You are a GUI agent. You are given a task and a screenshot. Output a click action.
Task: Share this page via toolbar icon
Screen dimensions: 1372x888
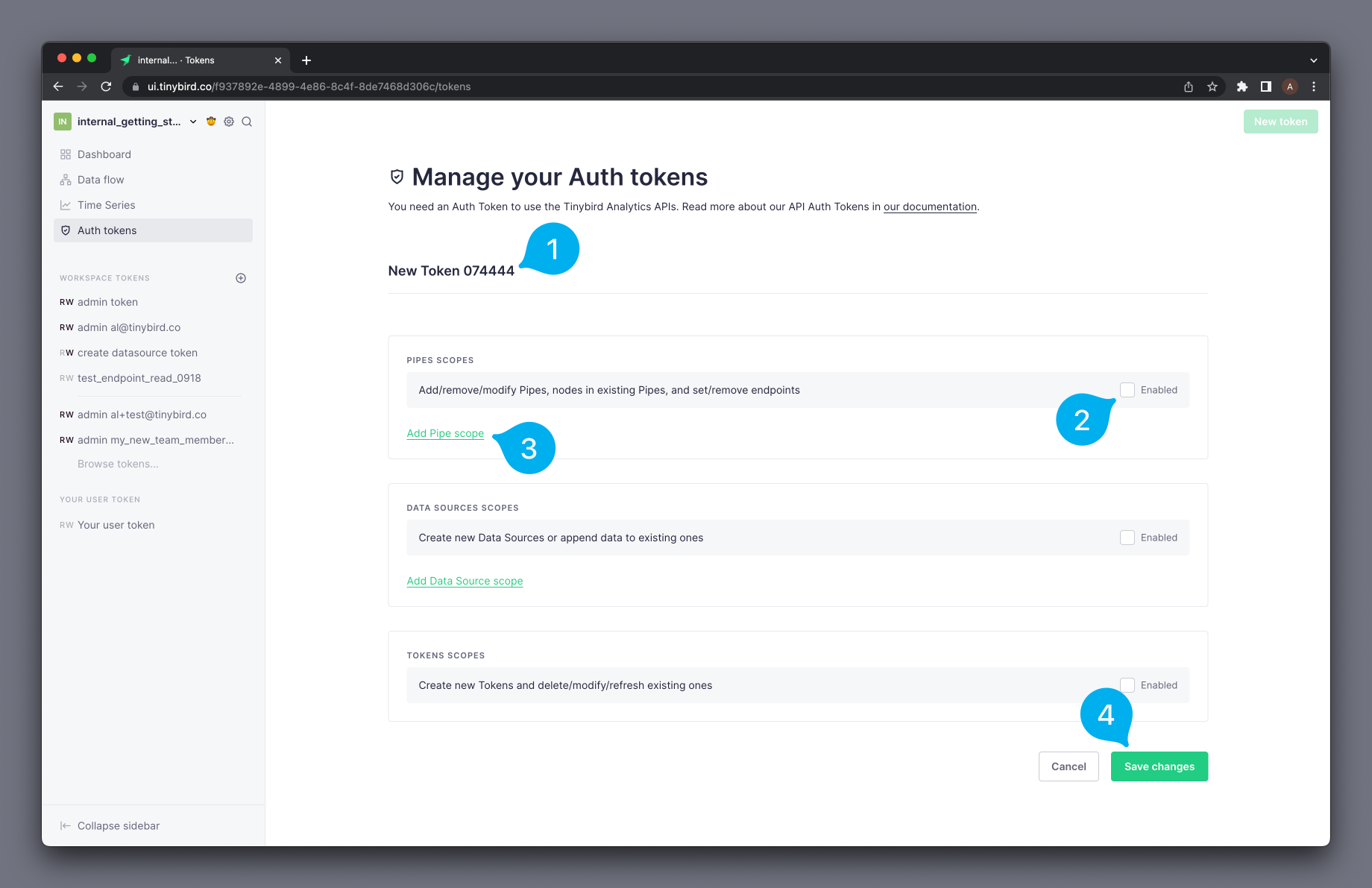click(1189, 86)
